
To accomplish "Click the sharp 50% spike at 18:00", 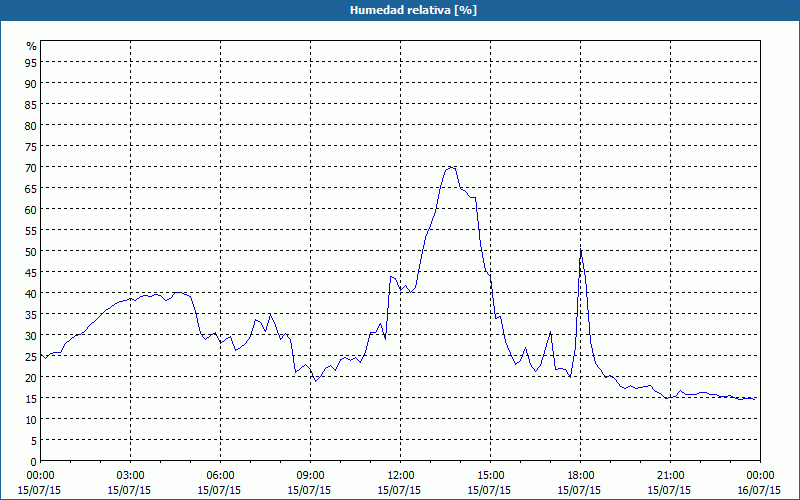I will (x=581, y=250).
